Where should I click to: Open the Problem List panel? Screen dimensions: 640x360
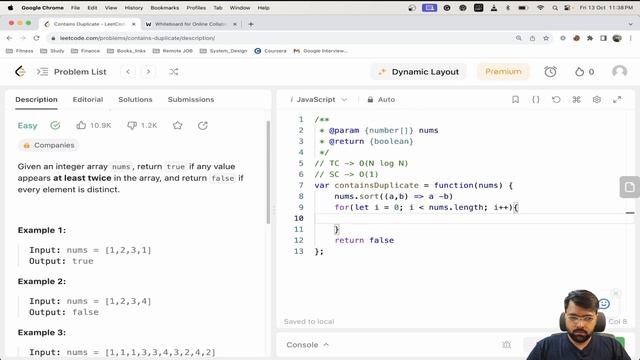72,72
